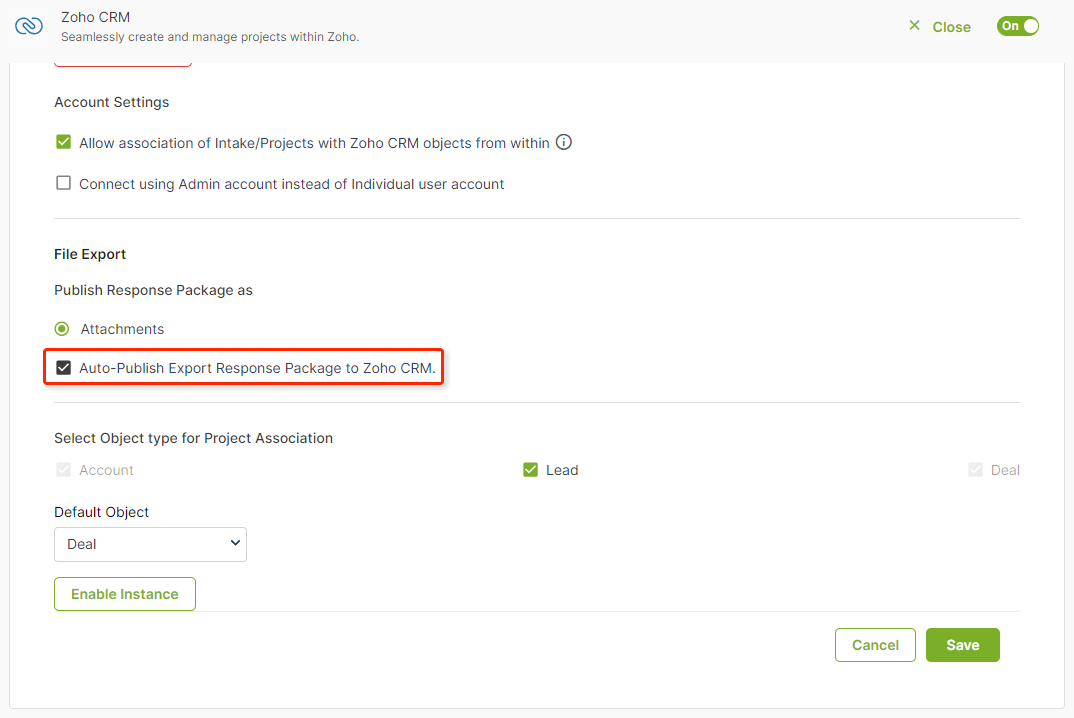Viewport: 1074px width, 718px height.
Task: Enable Connect using Admin account checkbox
Action: click(x=64, y=184)
